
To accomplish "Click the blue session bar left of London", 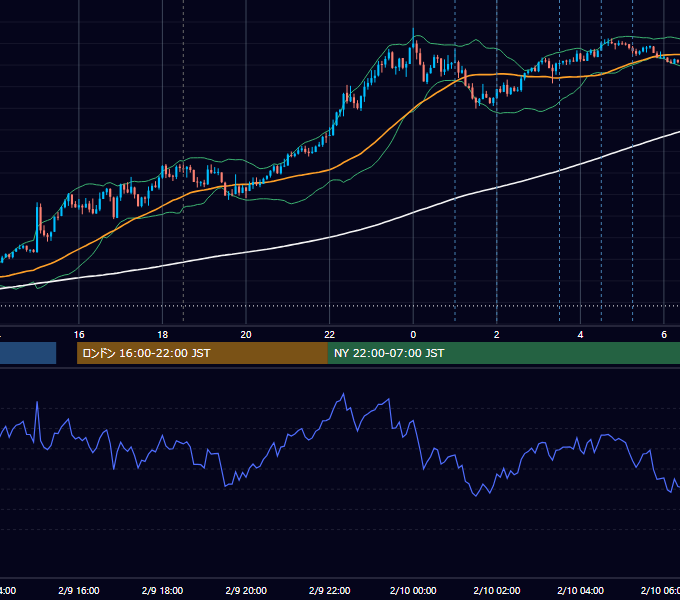I will tap(28, 353).
